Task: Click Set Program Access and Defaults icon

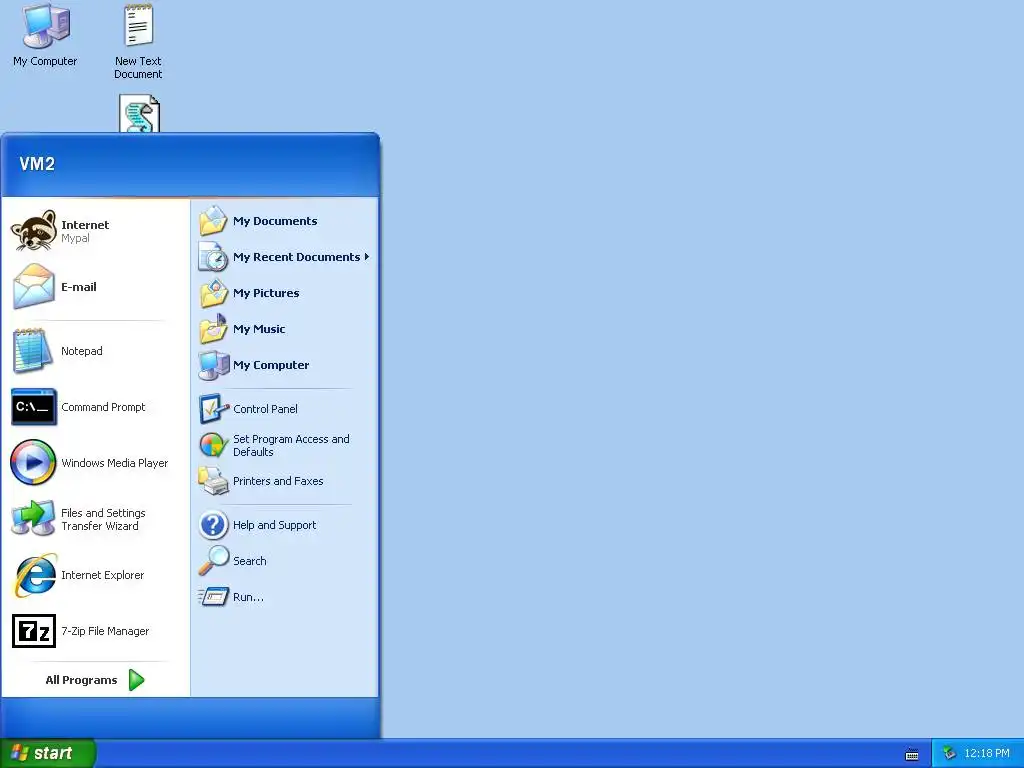Action: 213,445
